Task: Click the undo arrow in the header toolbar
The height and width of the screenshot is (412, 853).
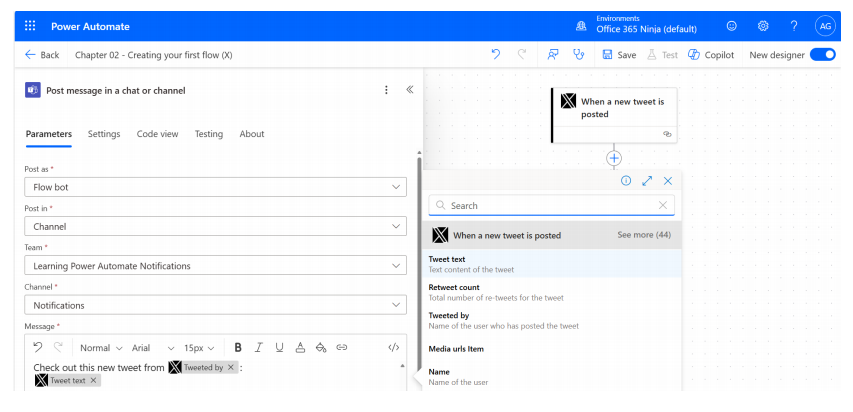Action: (x=496, y=54)
